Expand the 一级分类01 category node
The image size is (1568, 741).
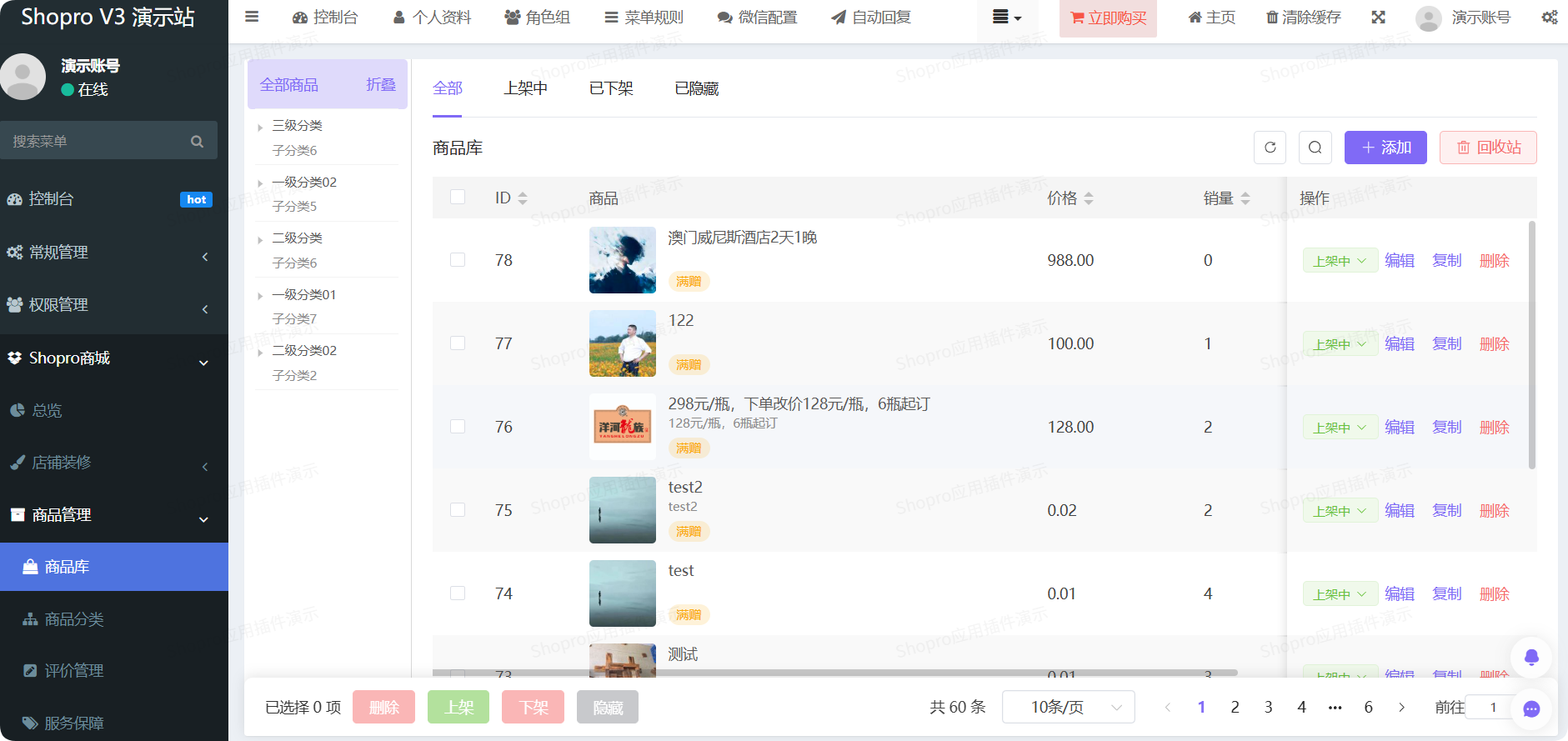(x=260, y=296)
